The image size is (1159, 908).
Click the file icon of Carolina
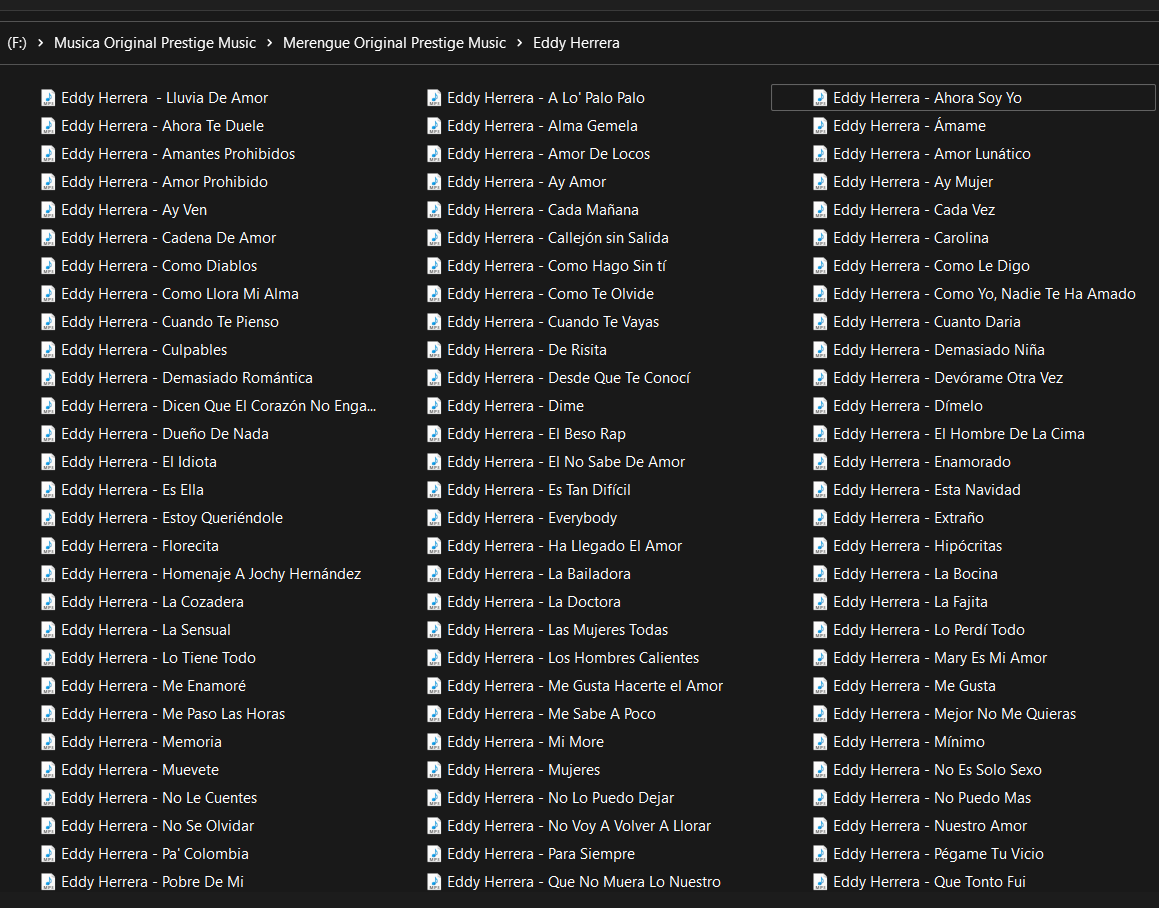pyautogui.click(x=820, y=238)
